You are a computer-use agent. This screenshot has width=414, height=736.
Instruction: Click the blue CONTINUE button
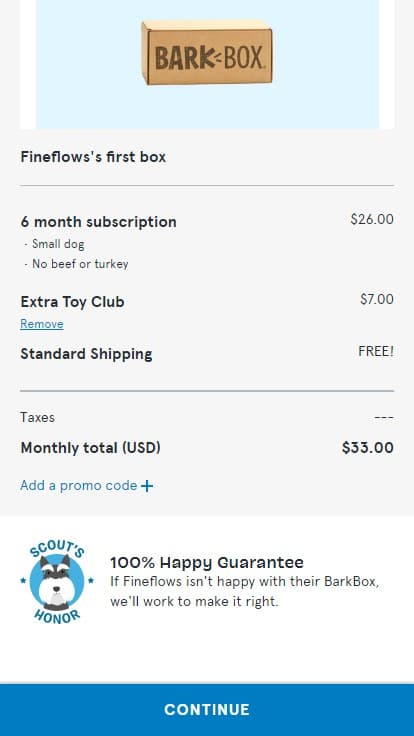point(207,710)
